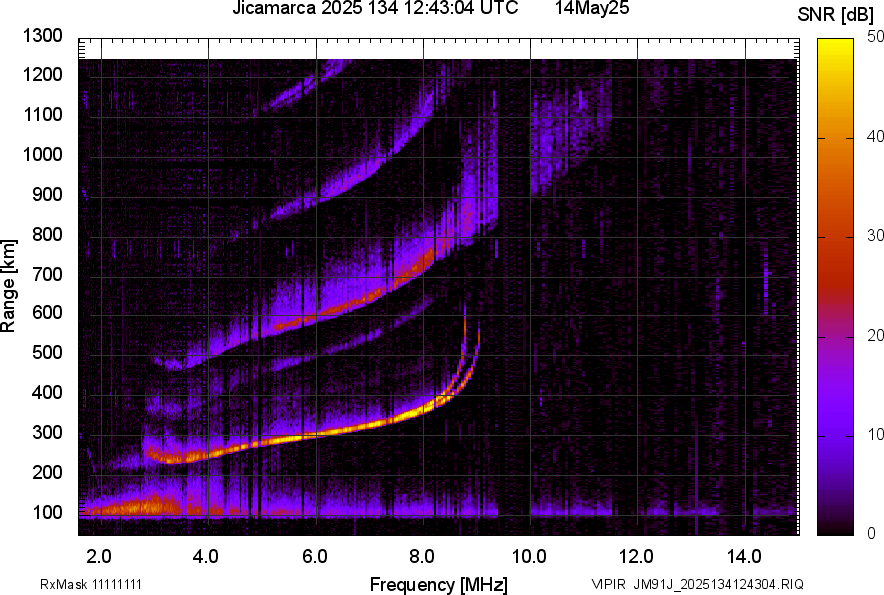Click the 14May25 date label
Screen dimensions: 884x595
tap(591, 8)
